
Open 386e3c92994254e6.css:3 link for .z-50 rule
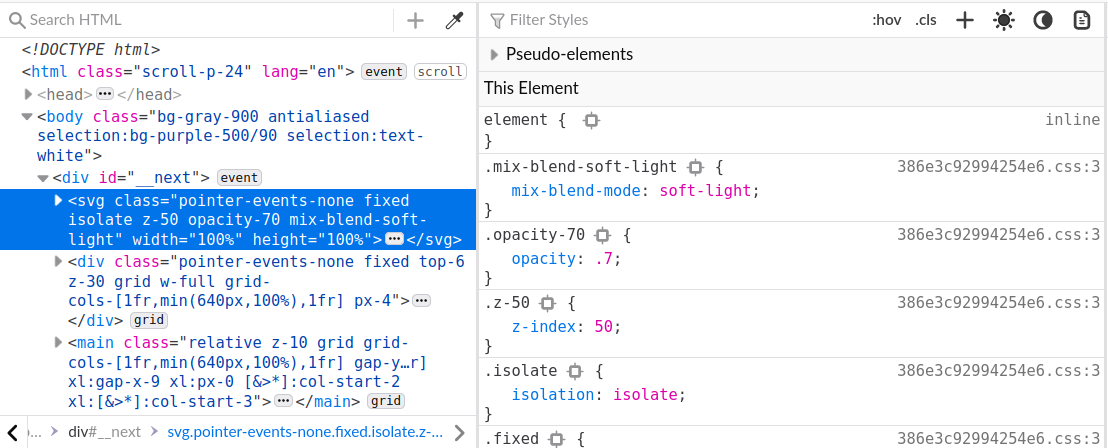pos(998,303)
